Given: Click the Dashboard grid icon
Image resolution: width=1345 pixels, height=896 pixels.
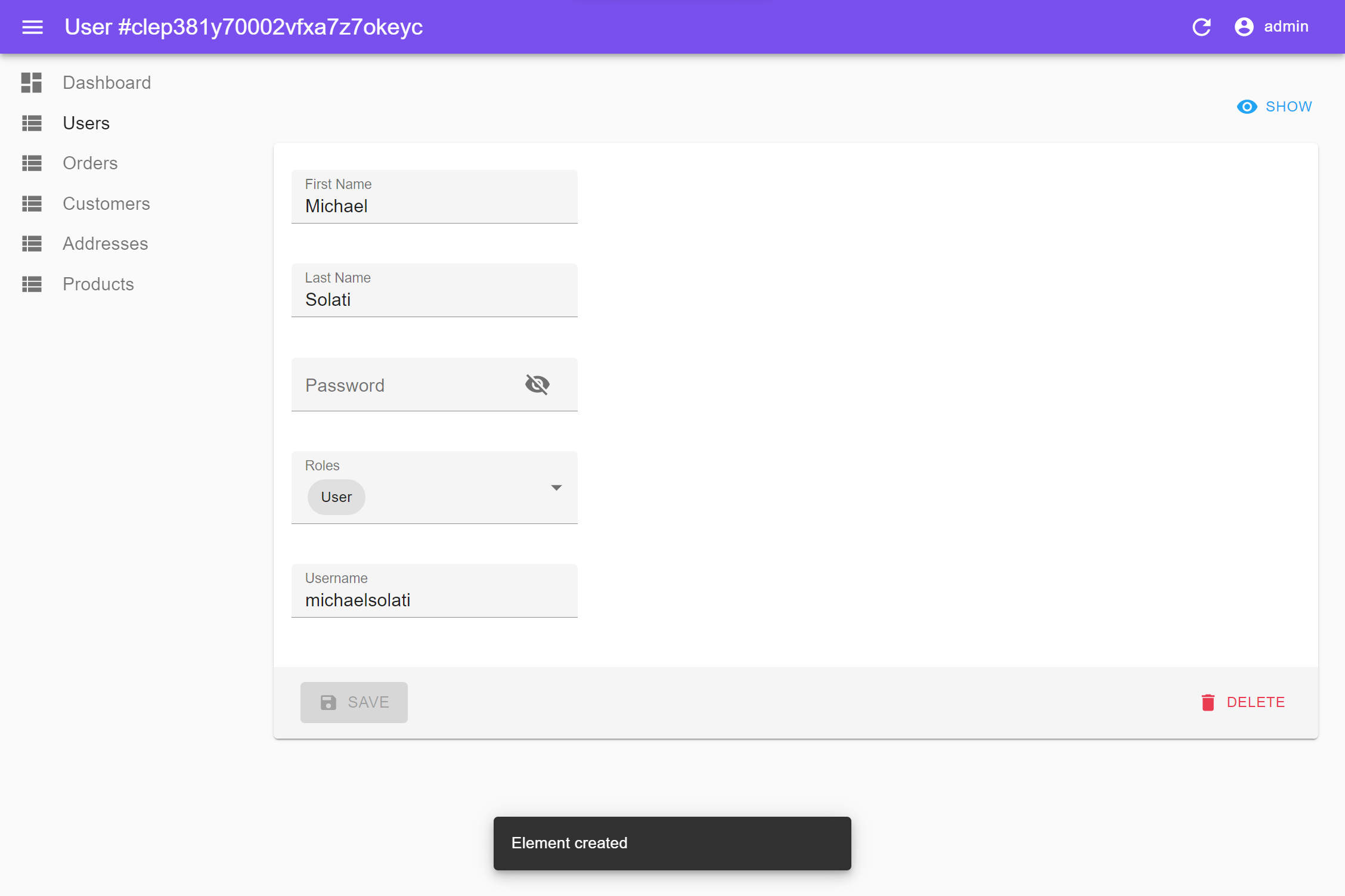Looking at the screenshot, I should click(x=32, y=82).
